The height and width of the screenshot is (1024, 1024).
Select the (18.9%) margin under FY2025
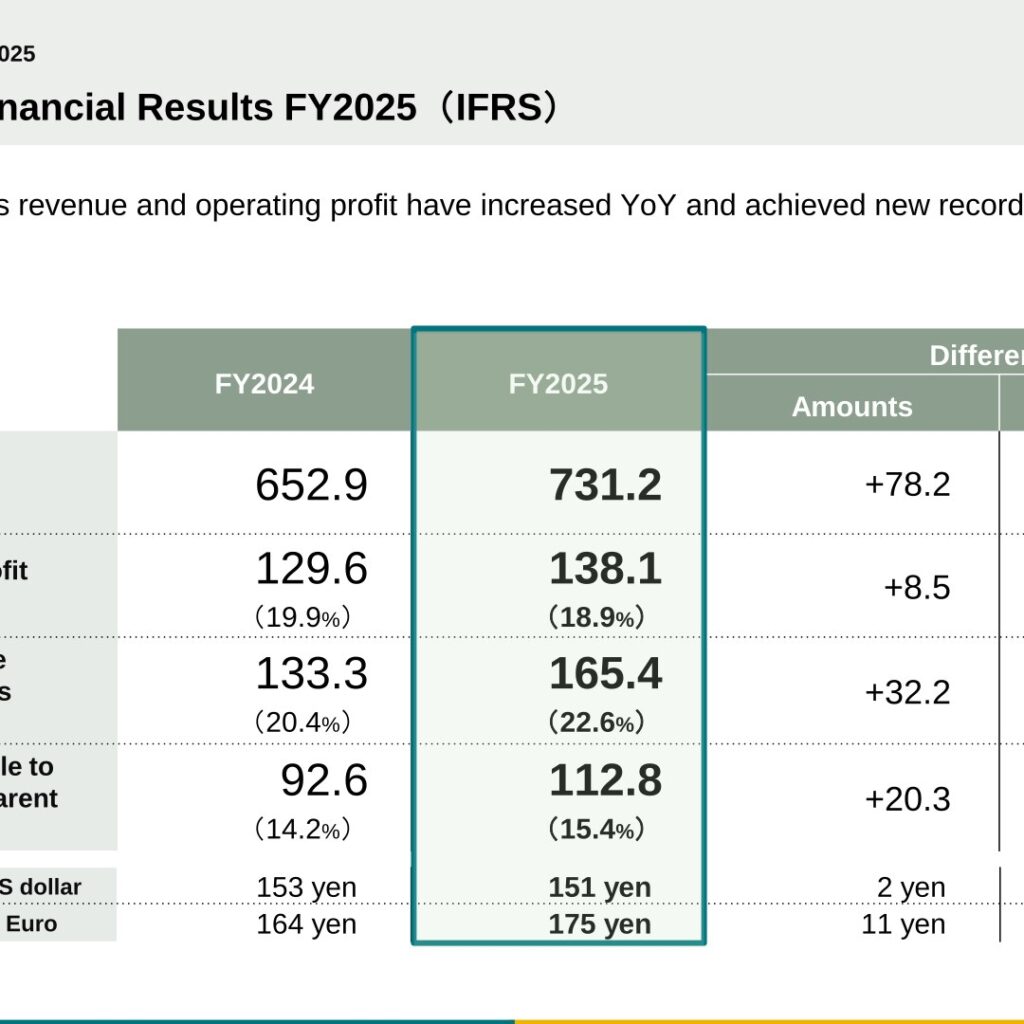597,617
